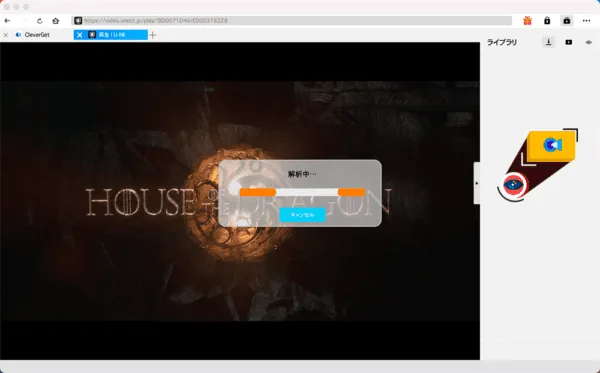600x373 pixels.
Task: Click the 解析中 dialog title
Action: click(302, 174)
